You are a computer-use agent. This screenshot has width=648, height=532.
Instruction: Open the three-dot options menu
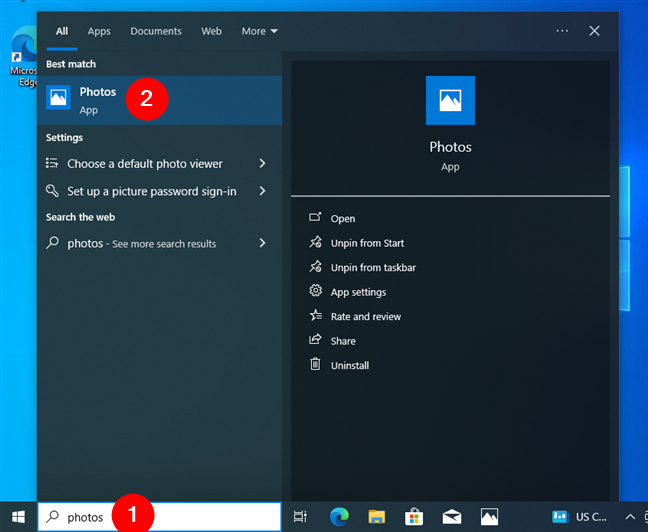(562, 31)
